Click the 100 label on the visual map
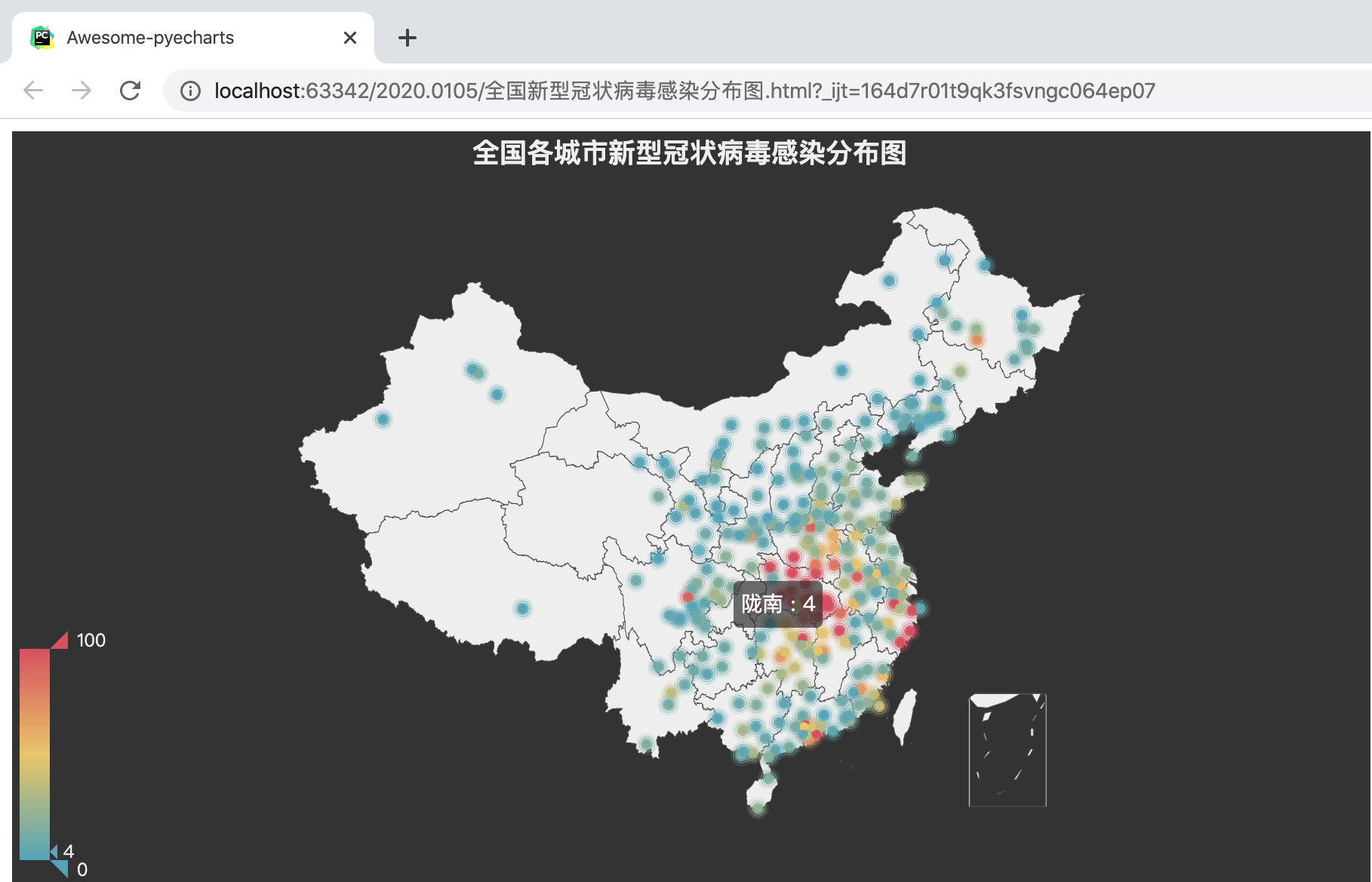 [x=91, y=641]
